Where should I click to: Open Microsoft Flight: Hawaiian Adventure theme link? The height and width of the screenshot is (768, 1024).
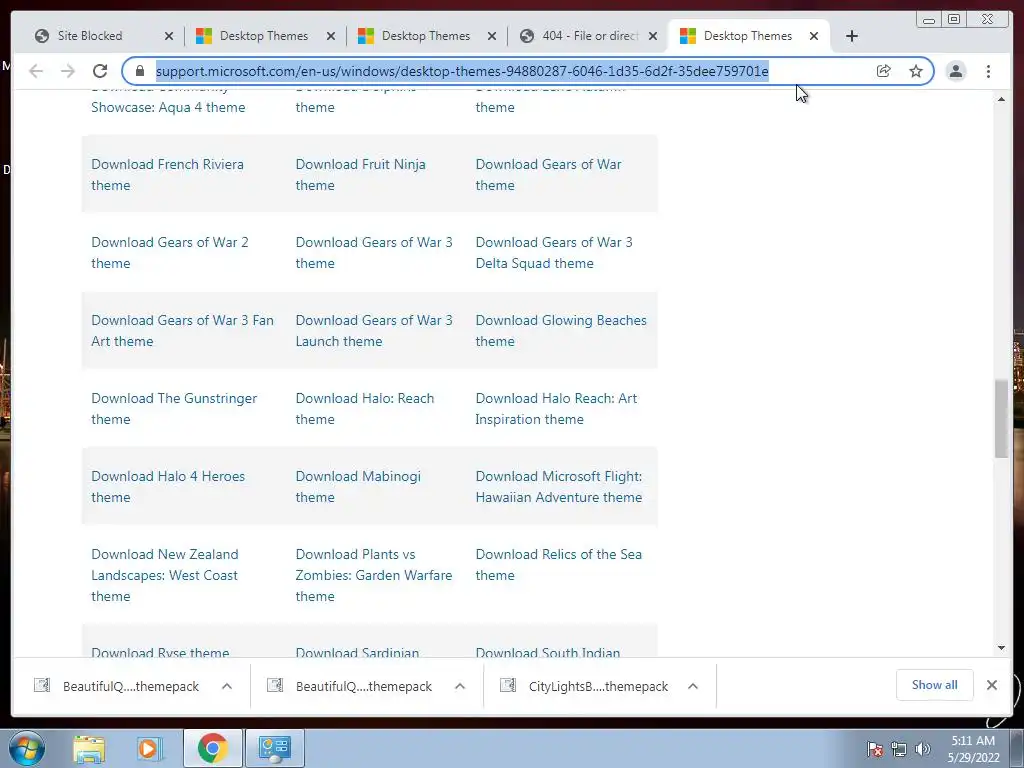click(559, 487)
